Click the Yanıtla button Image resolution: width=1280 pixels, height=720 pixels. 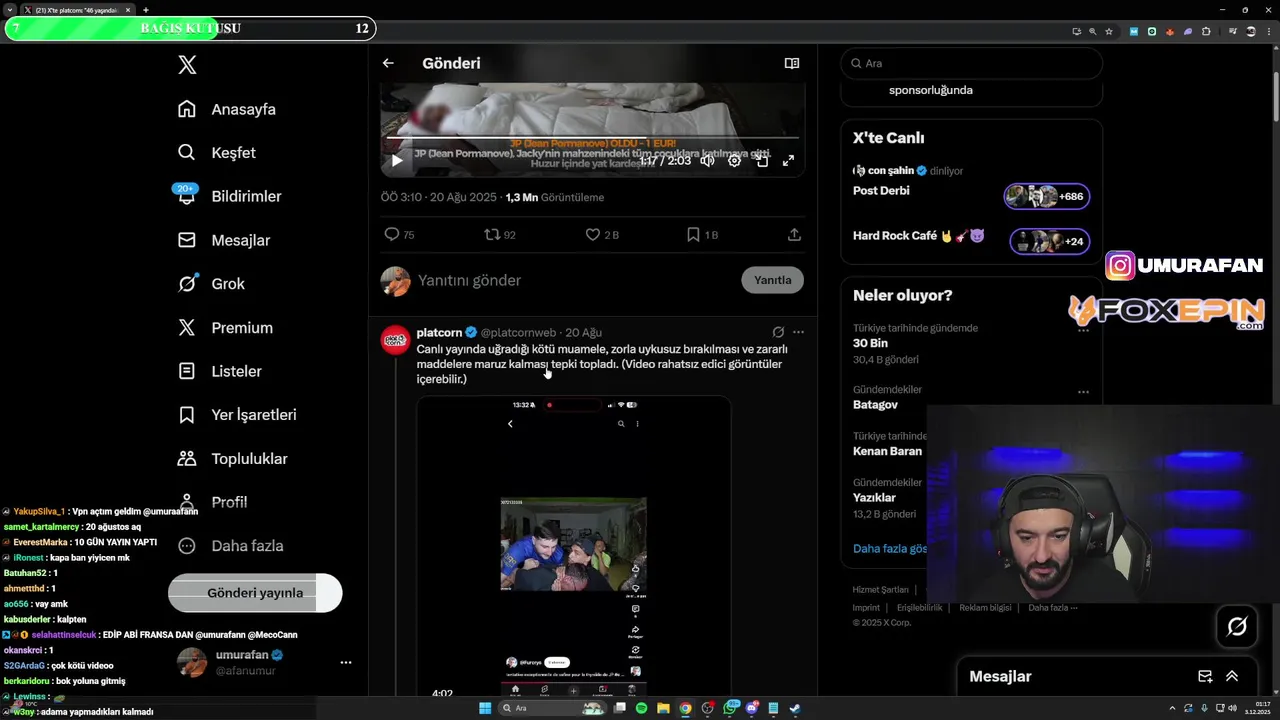pyautogui.click(x=772, y=280)
